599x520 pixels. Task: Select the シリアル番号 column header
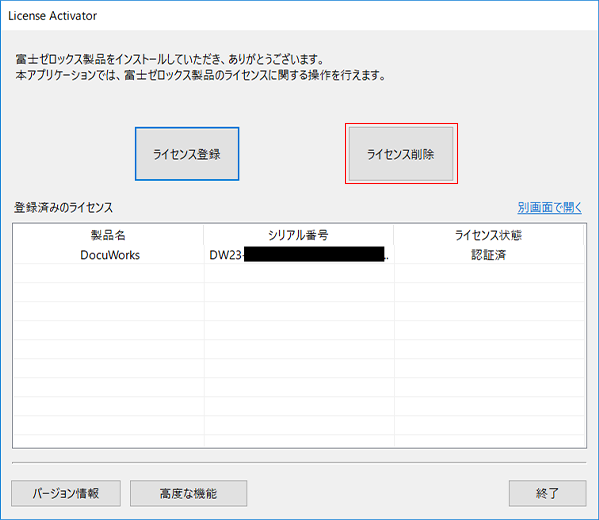pyautogui.click(x=299, y=235)
